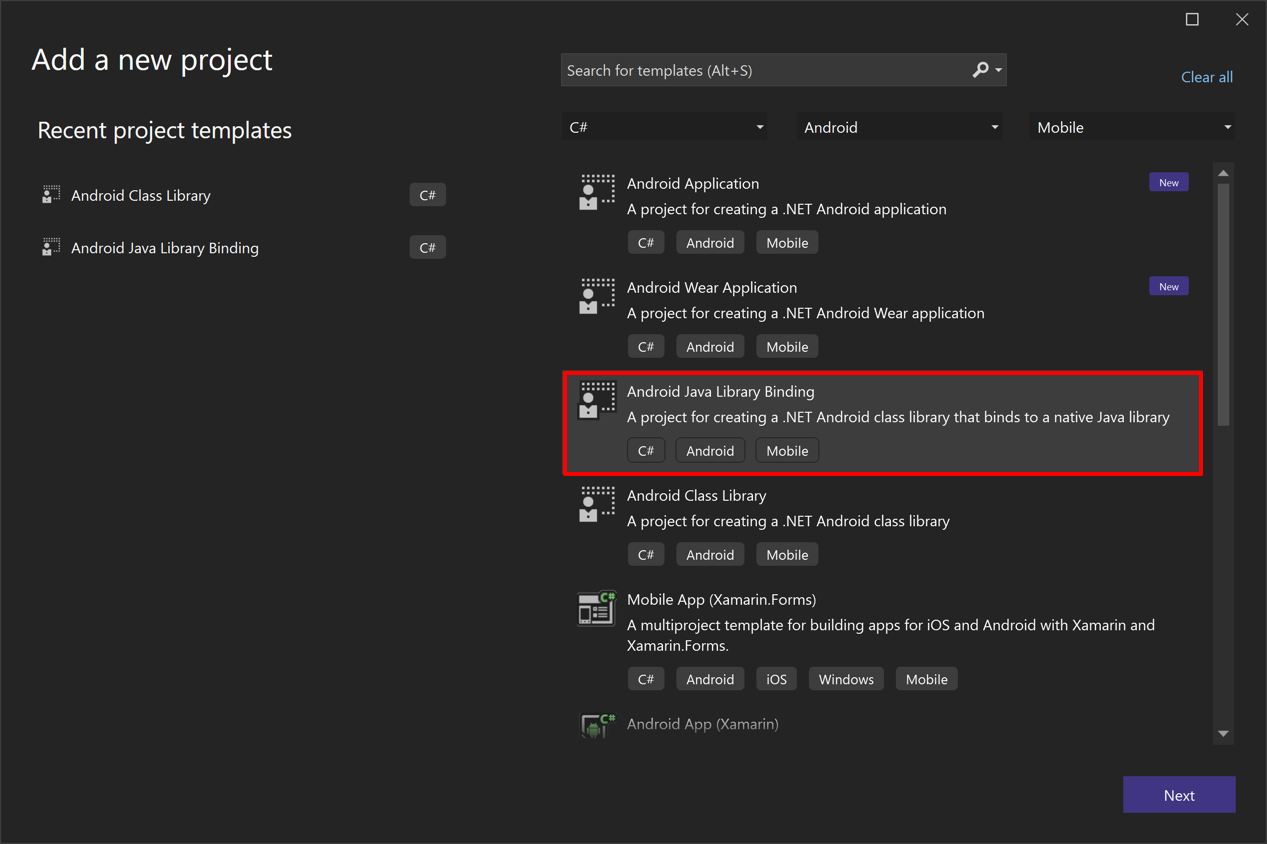The image size is (1267, 844).
Task: Click the search magnifier icon
Action: (x=979, y=70)
